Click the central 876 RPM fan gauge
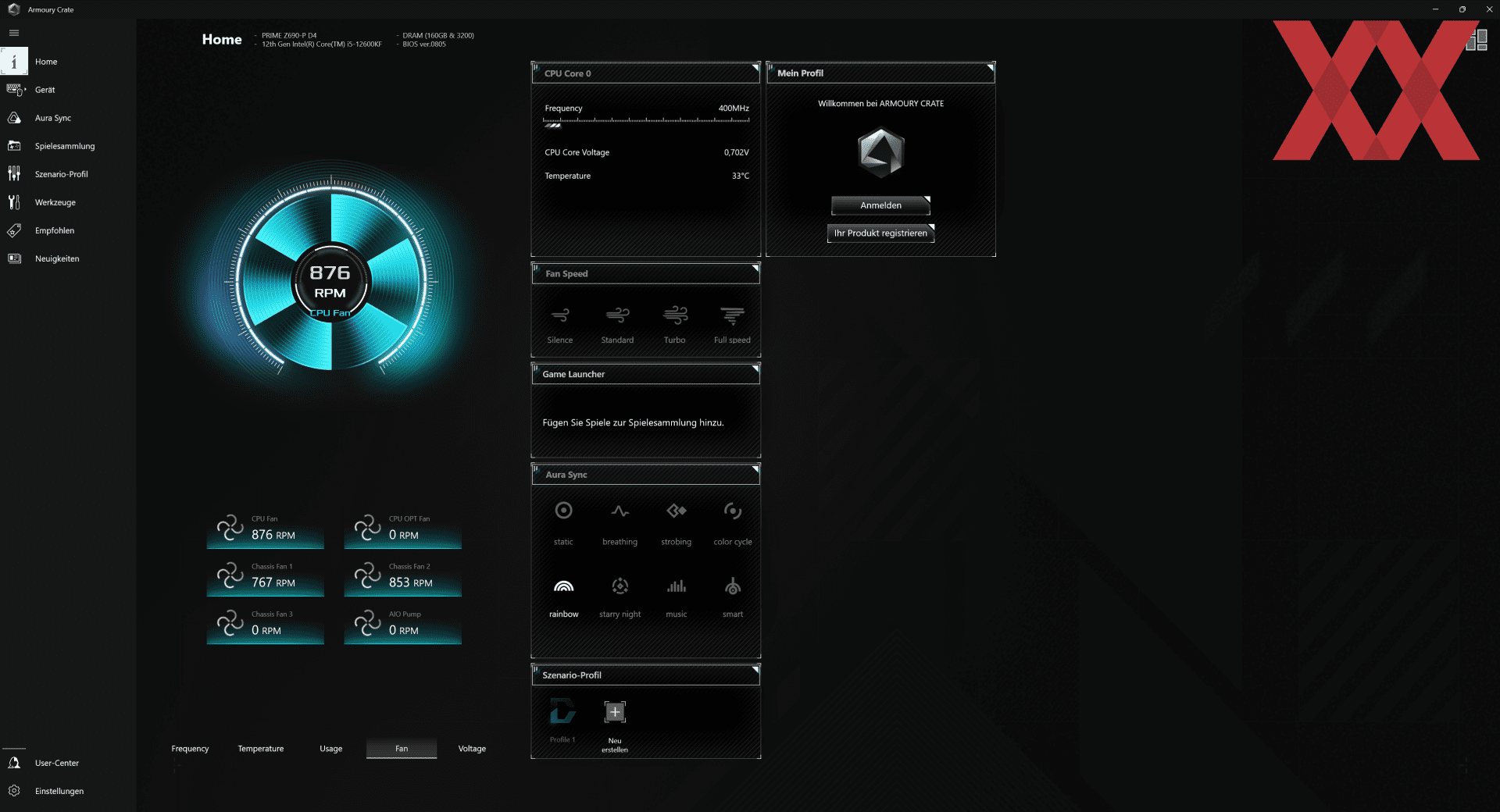This screenshot has width=1500, height=812. [330, 281]
